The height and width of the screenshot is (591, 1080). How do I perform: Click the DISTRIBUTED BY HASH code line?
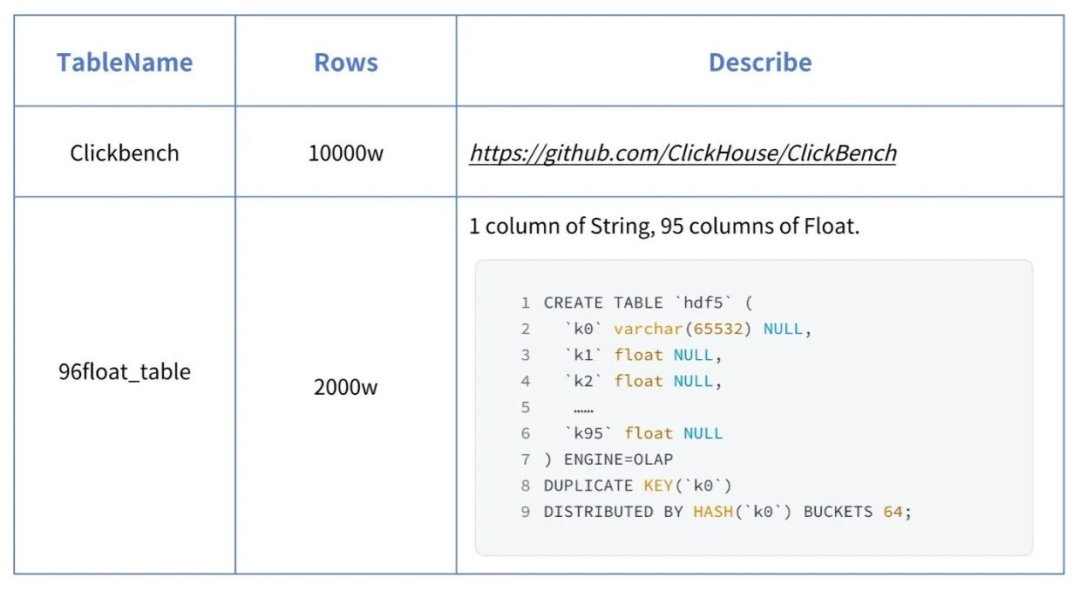[x=727, y=511]
